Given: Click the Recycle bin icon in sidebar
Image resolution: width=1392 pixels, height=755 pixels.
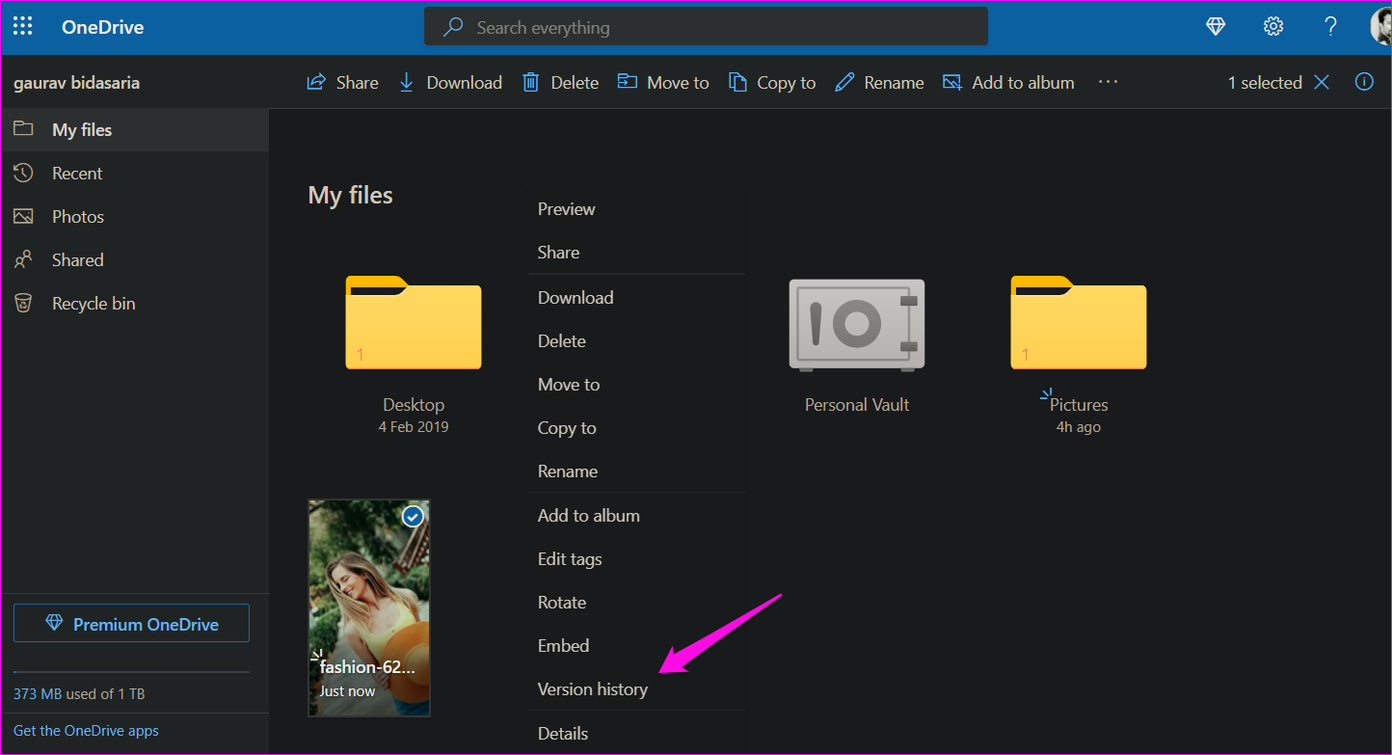Looking at the screenshot, I should (x=23, y=303).
